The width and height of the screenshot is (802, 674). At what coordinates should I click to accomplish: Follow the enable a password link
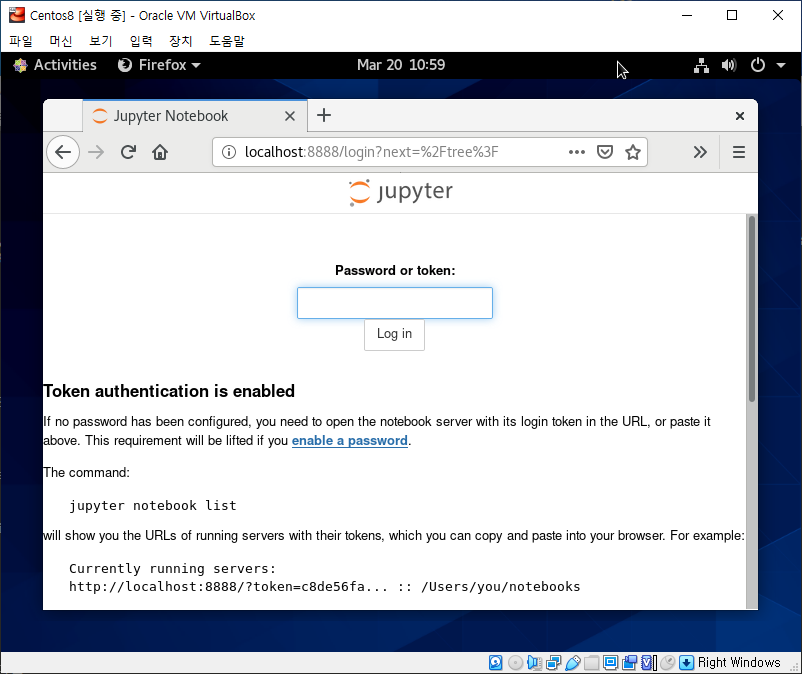[350, 440]
